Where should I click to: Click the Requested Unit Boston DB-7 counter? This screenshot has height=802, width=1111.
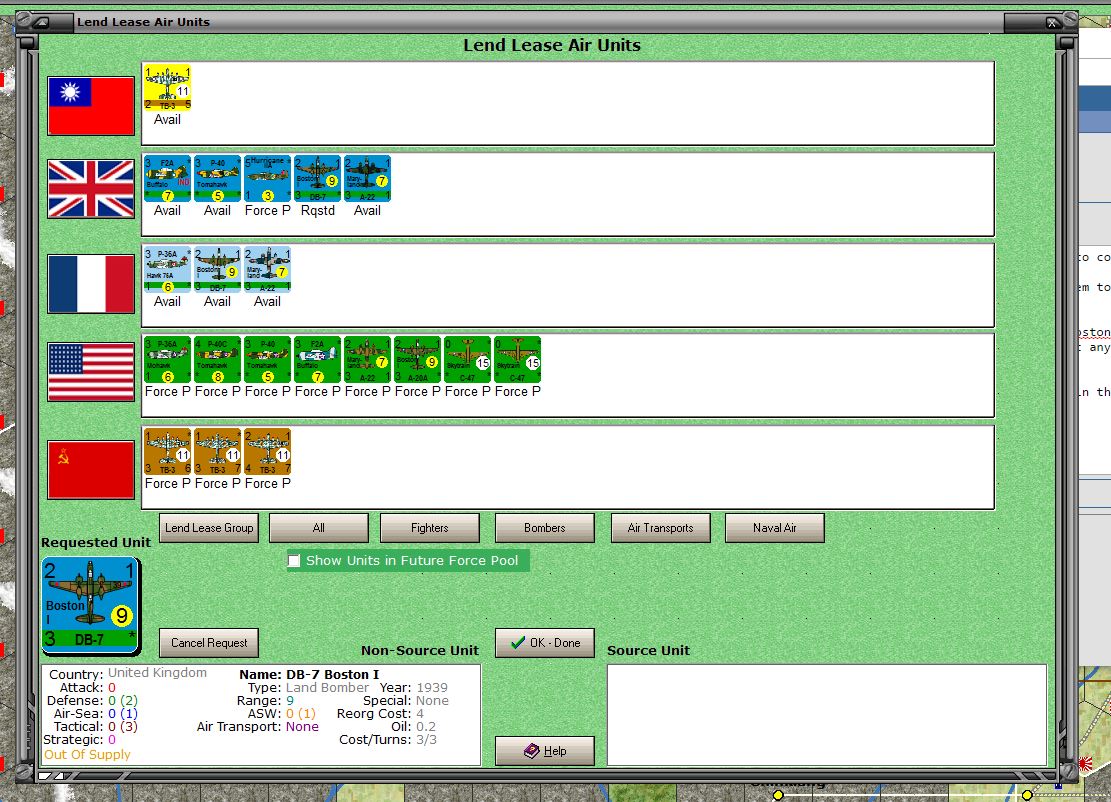tap(91, 605)
